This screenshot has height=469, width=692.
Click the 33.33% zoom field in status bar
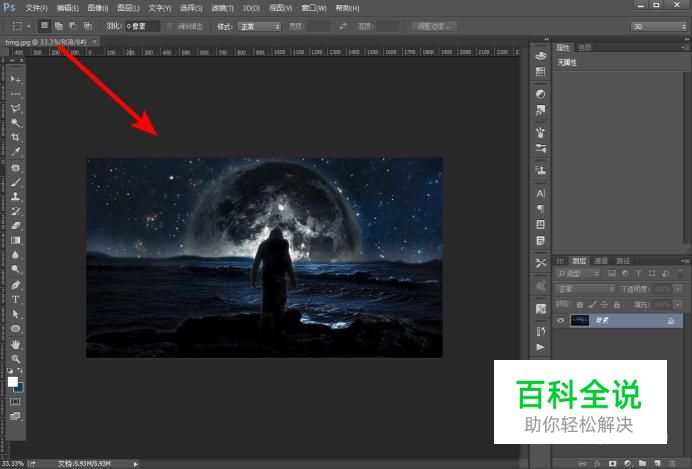(12, 464)
